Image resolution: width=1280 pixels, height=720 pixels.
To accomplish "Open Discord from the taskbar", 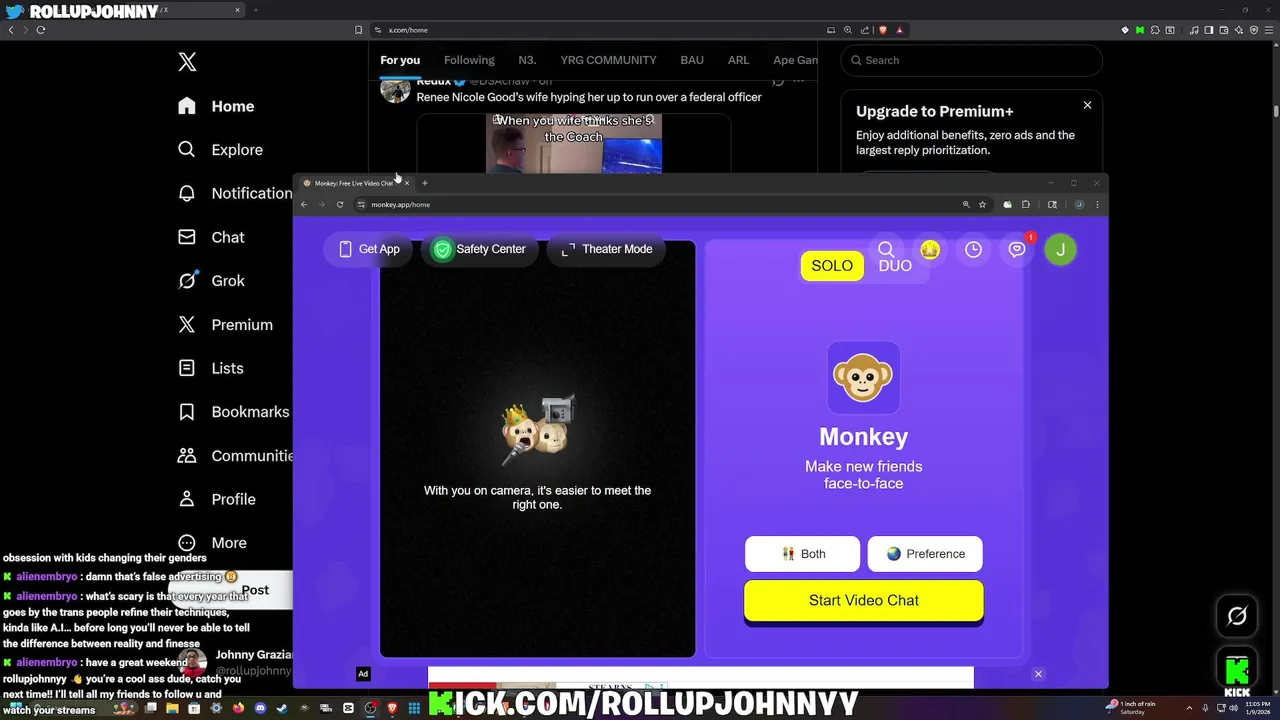I will pyautogui.click(x=261, y=709).
